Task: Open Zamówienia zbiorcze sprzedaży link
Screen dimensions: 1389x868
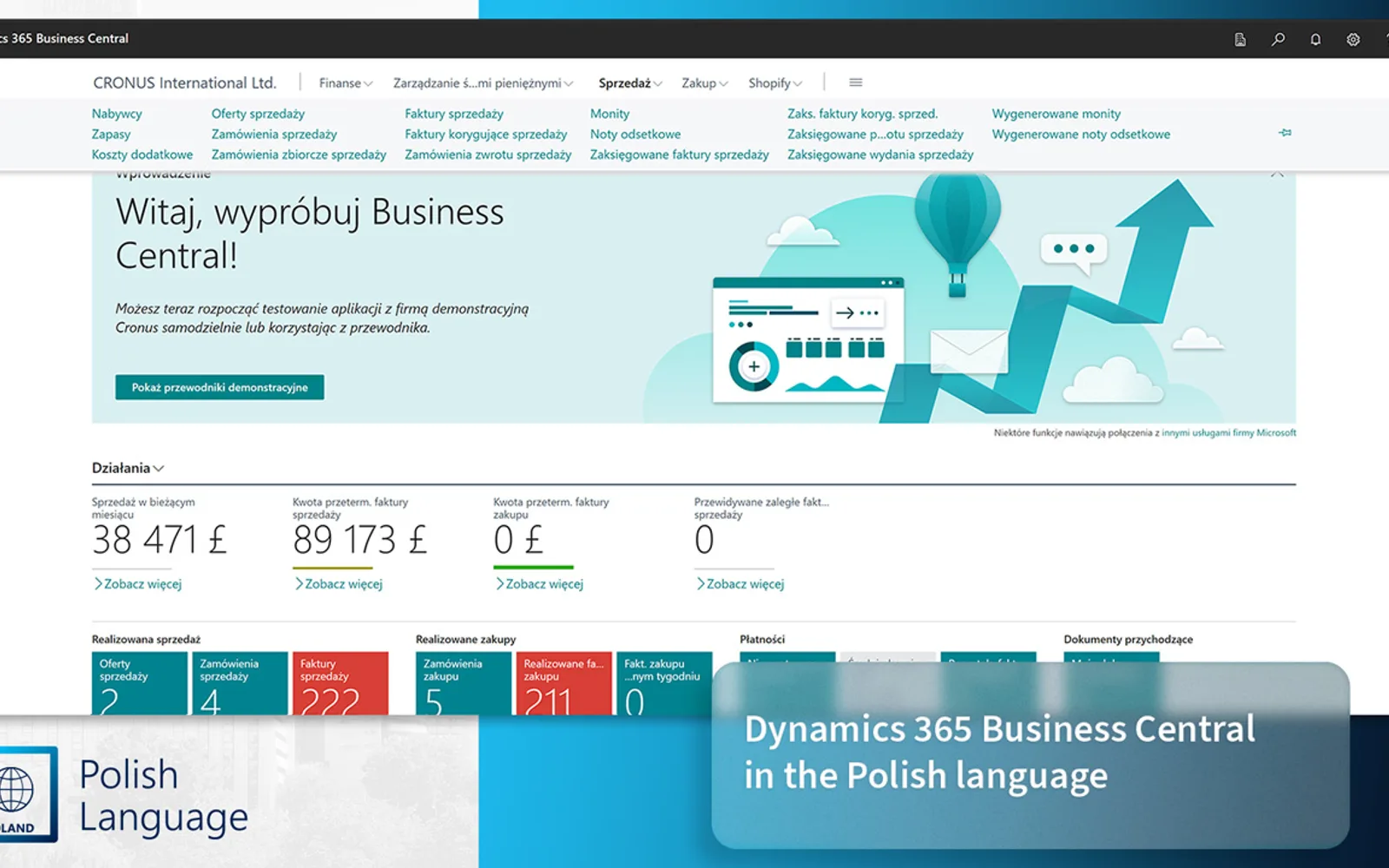Action: [299, 155]
